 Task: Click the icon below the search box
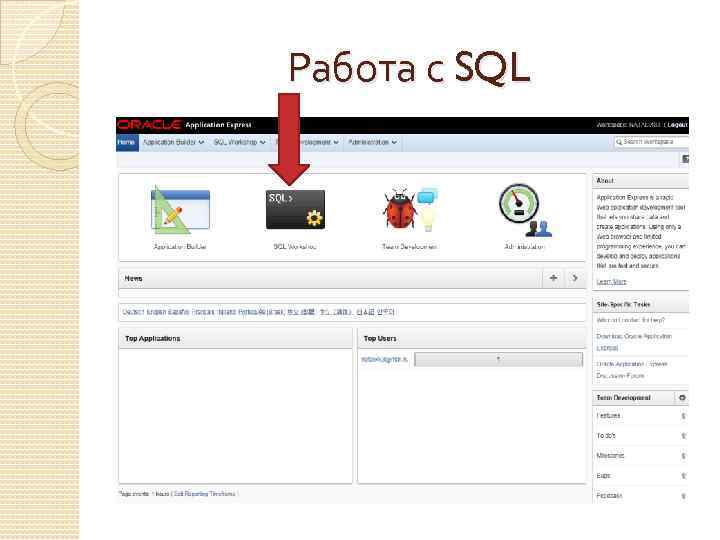tap(685, 159)
